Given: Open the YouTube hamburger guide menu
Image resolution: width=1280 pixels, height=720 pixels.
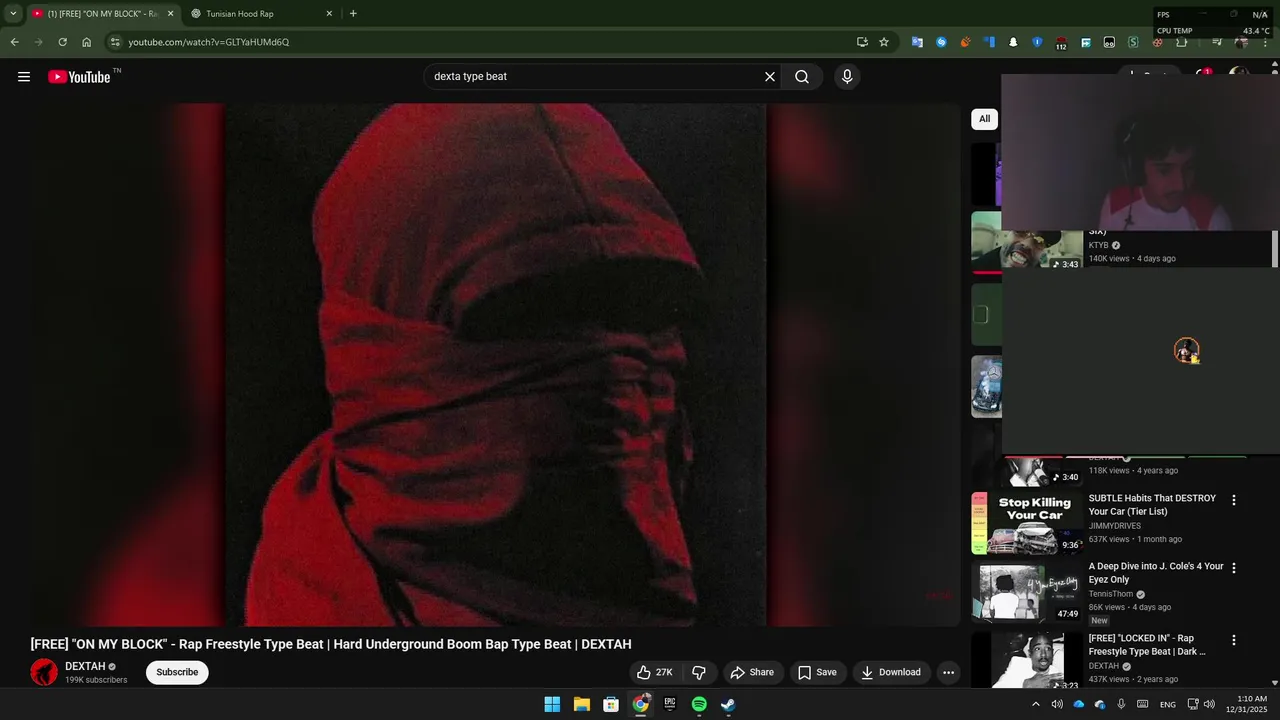Looking at the screenshot, I should click(x=24, y=77).
